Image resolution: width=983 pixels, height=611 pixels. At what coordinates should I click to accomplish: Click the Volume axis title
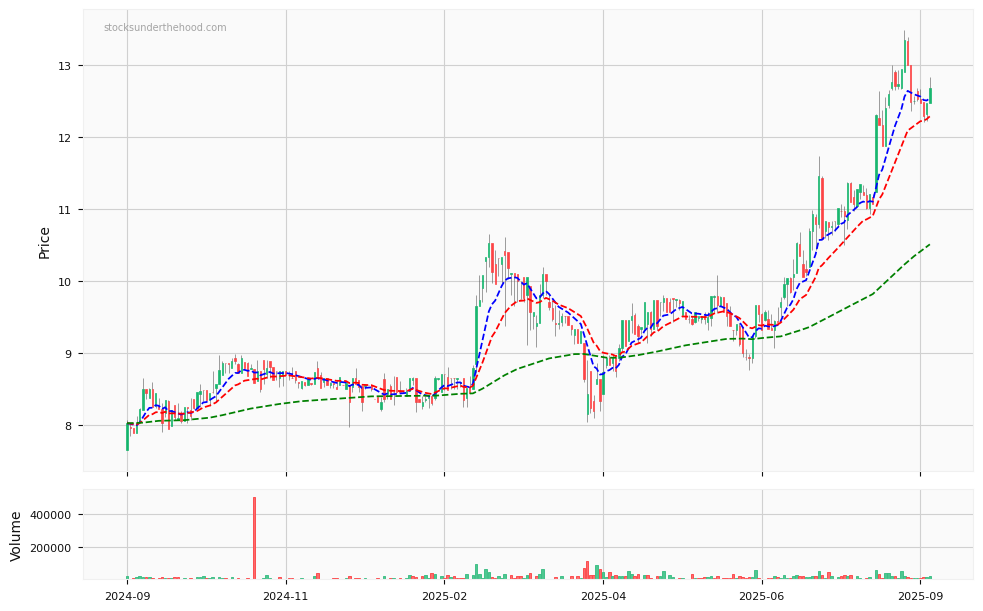tap(16, 536)
